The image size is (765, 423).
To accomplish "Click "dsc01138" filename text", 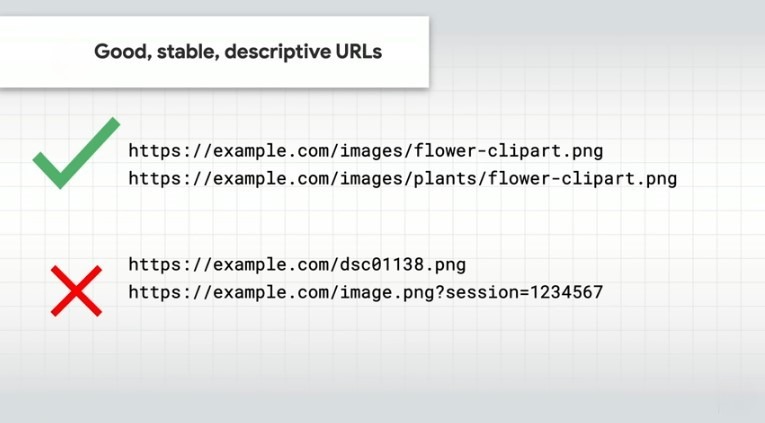I will pos(384,265).
